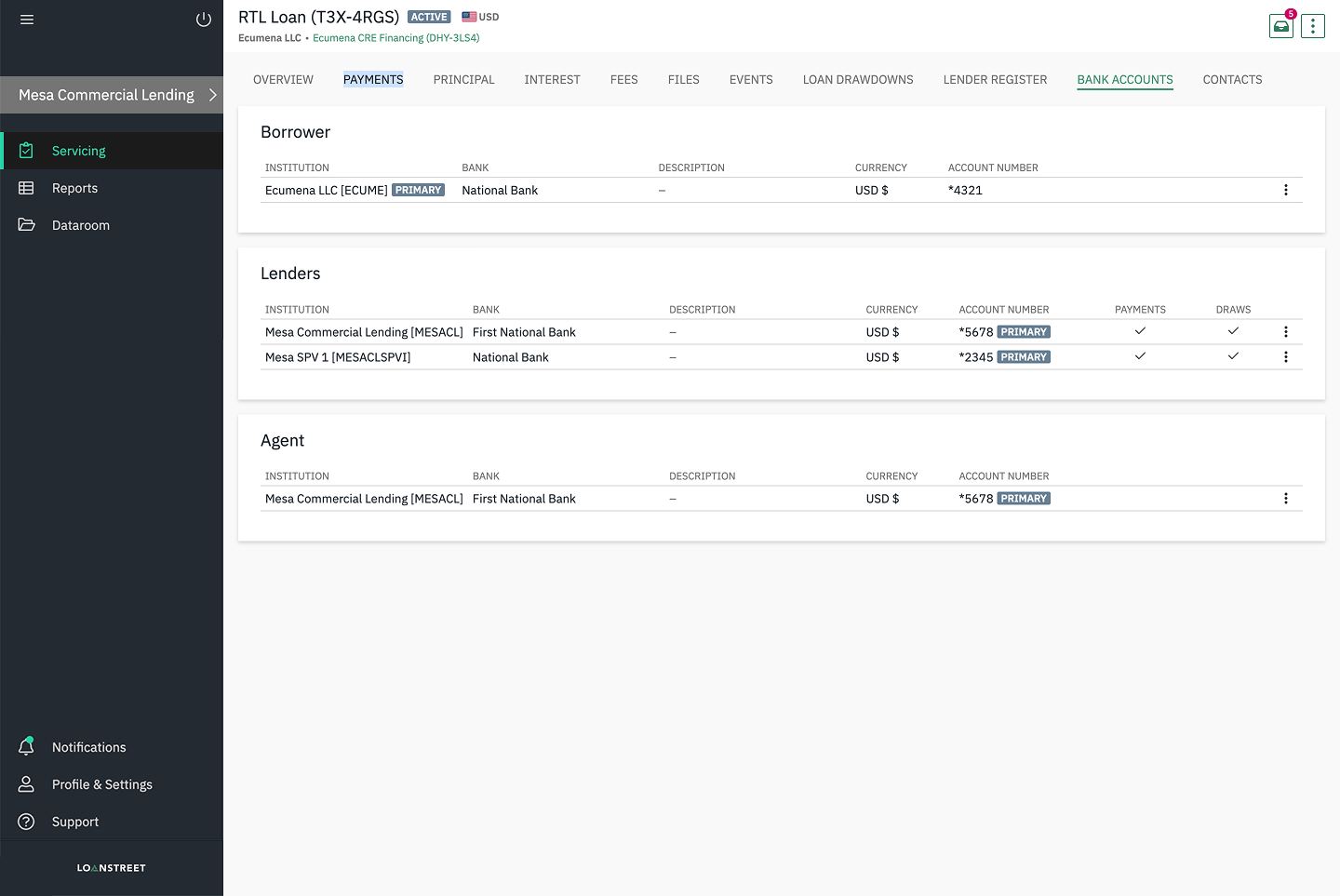The height and width of the screenshot is (896, 1340).
Task: Click the Profile & Settings person icon
Action: [x=26, y=784]
